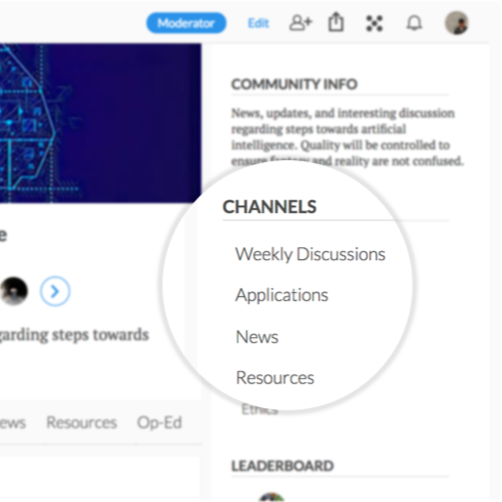Viewport: 502px width, 502px height.
Task: Show more members with chevron button
Action: pos(55,291)
